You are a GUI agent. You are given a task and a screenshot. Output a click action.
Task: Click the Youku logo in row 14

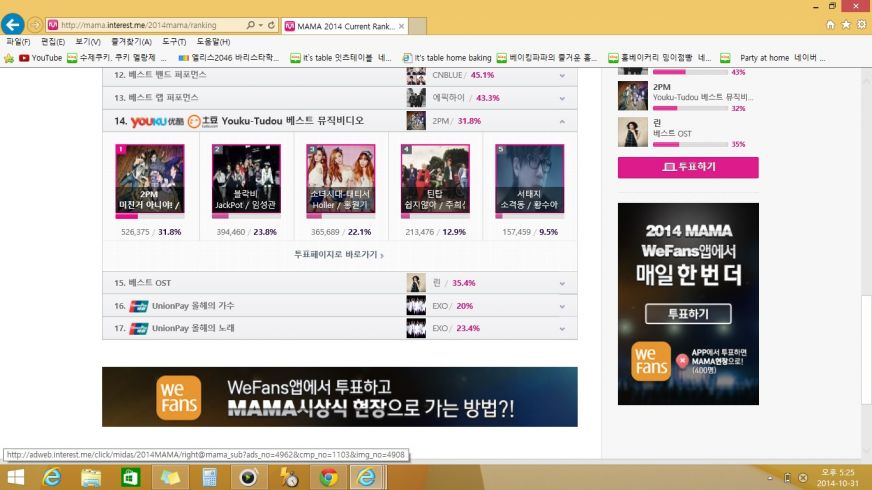point(157,121)
